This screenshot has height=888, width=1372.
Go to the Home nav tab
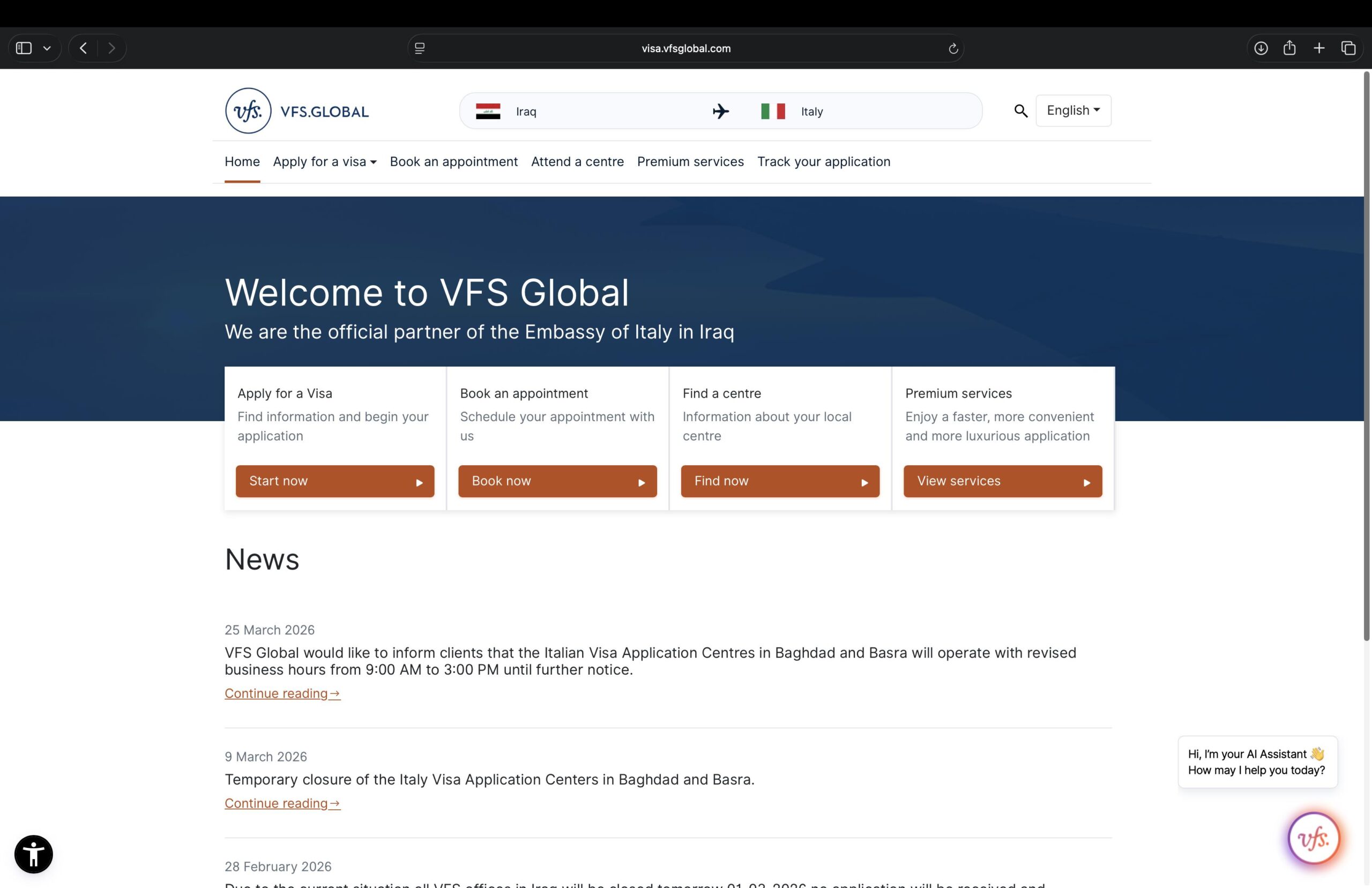(242, 161)
